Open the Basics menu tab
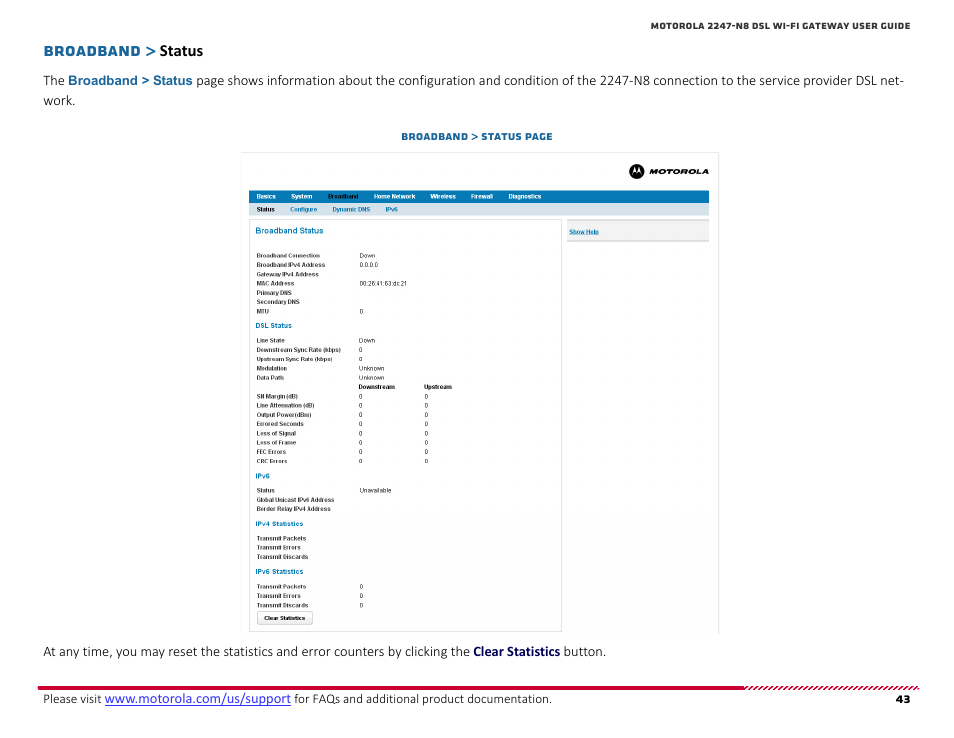 pos(266,197)
